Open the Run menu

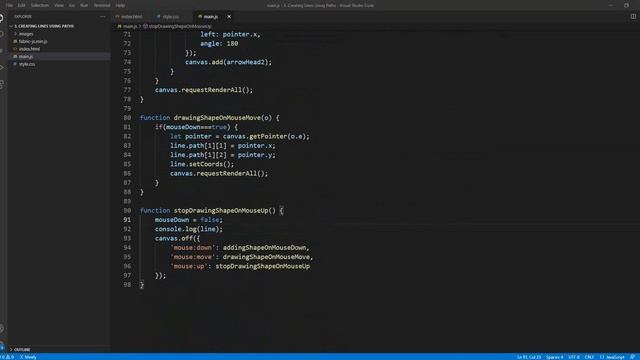[84, 5]
